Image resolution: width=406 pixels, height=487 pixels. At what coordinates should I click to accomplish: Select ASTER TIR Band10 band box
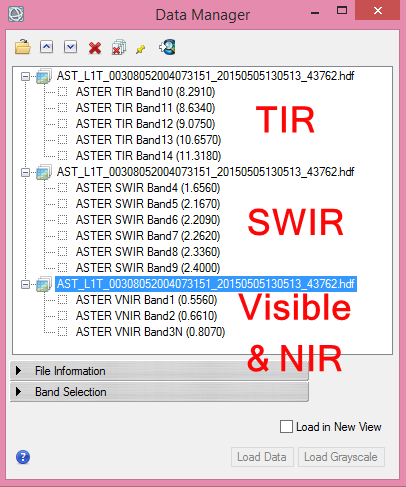62,92
